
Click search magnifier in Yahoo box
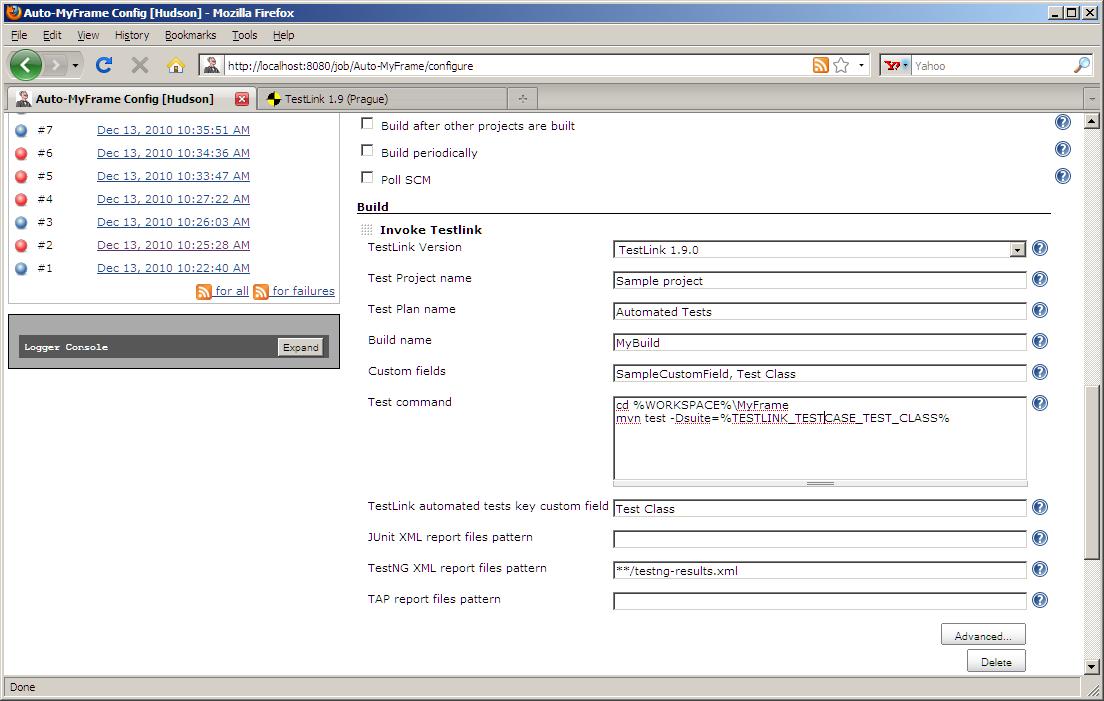pyautogui.click(x=1082, y=65)
